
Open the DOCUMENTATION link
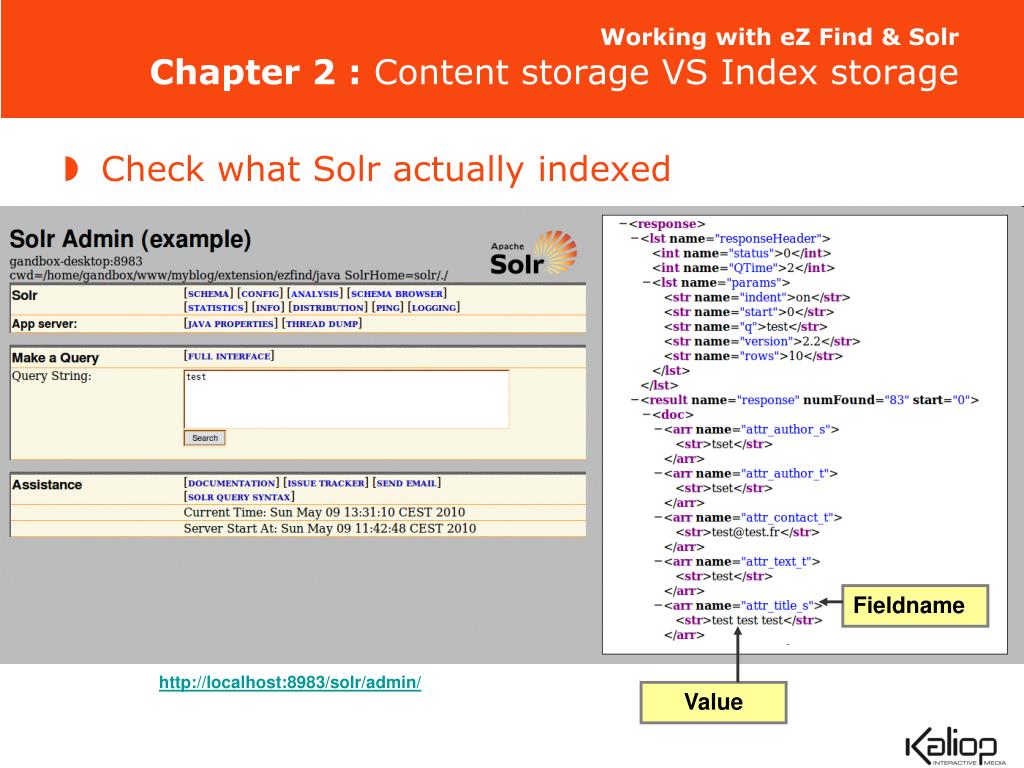(232, 483)
